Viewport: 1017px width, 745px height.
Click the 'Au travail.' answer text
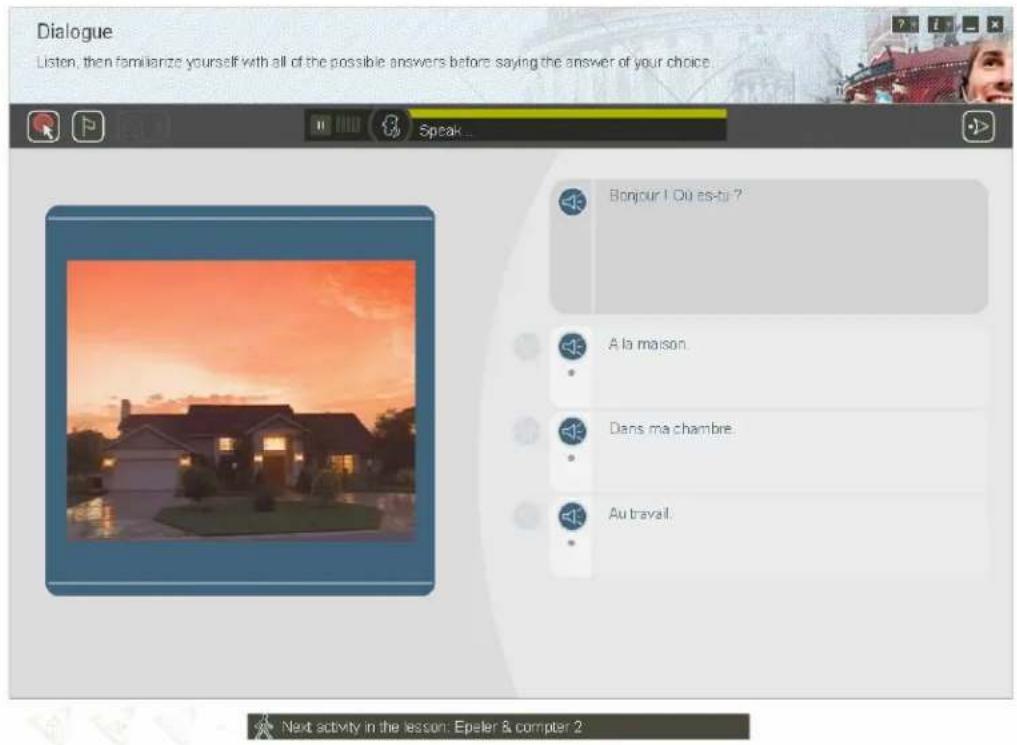click(x=640, y=514)
